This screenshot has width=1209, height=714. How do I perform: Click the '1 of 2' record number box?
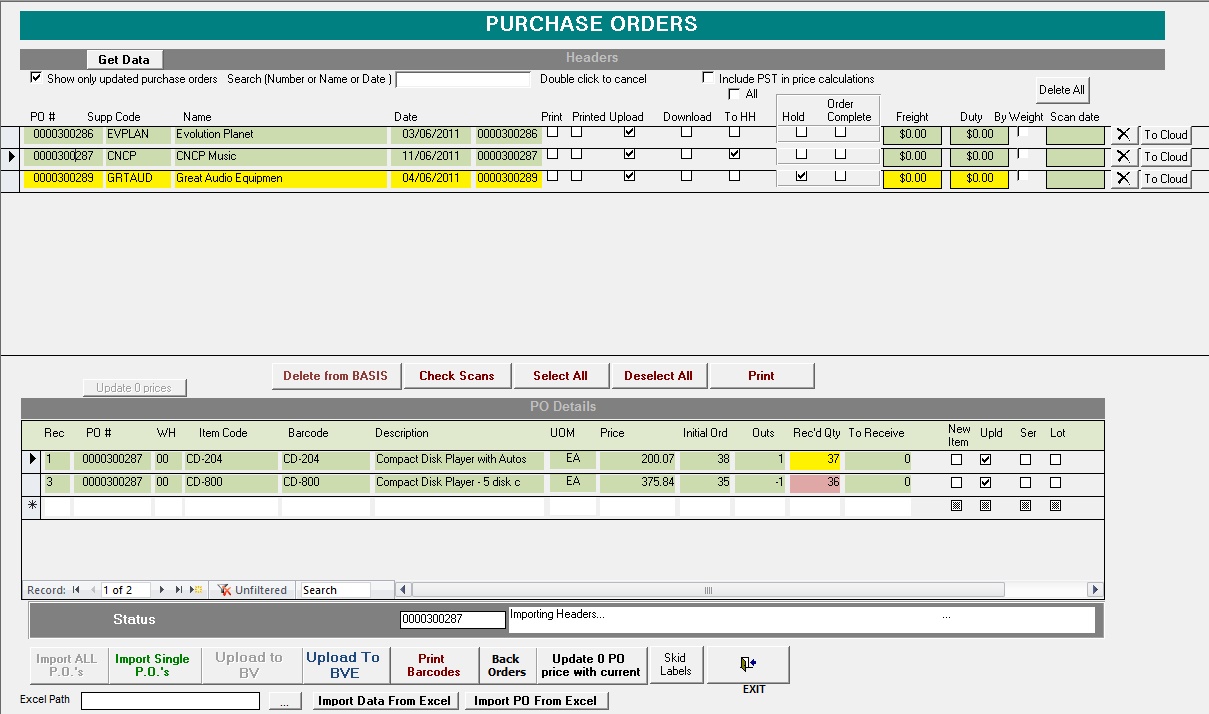pyautogui.click(x=124, y=590)
